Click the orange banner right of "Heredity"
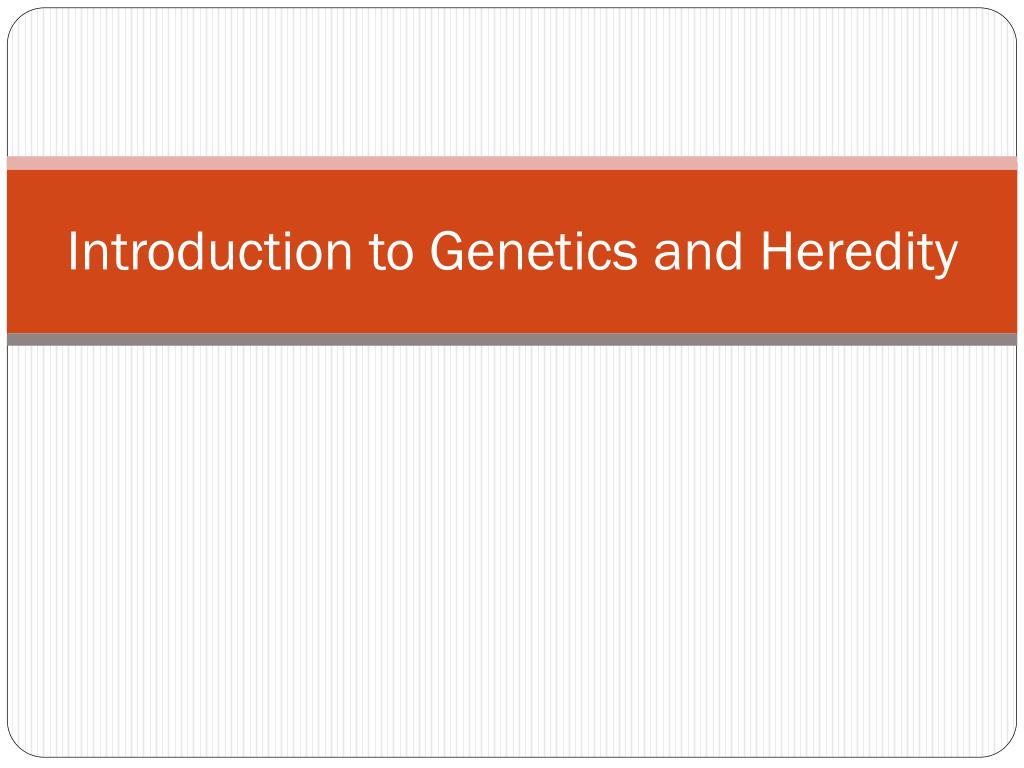 pyautogui.click(x=987, y=251)
